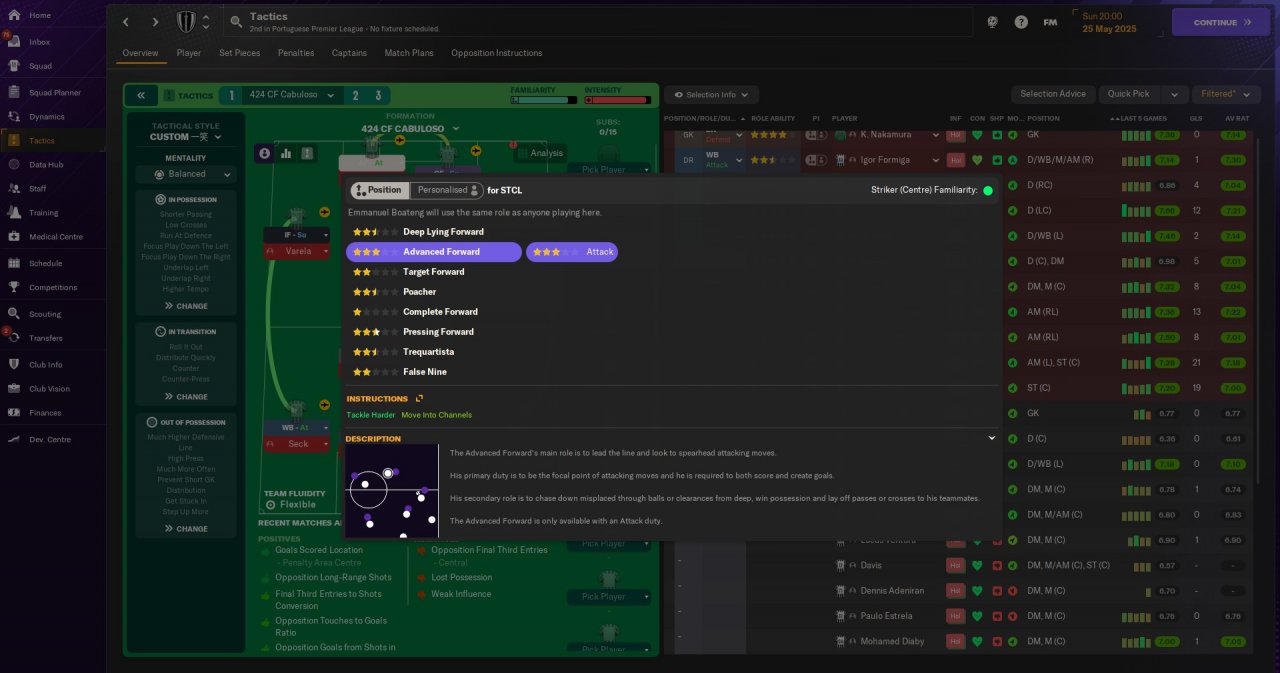
Task: Switch to tactic slot 2
Action: pos(355,95)
